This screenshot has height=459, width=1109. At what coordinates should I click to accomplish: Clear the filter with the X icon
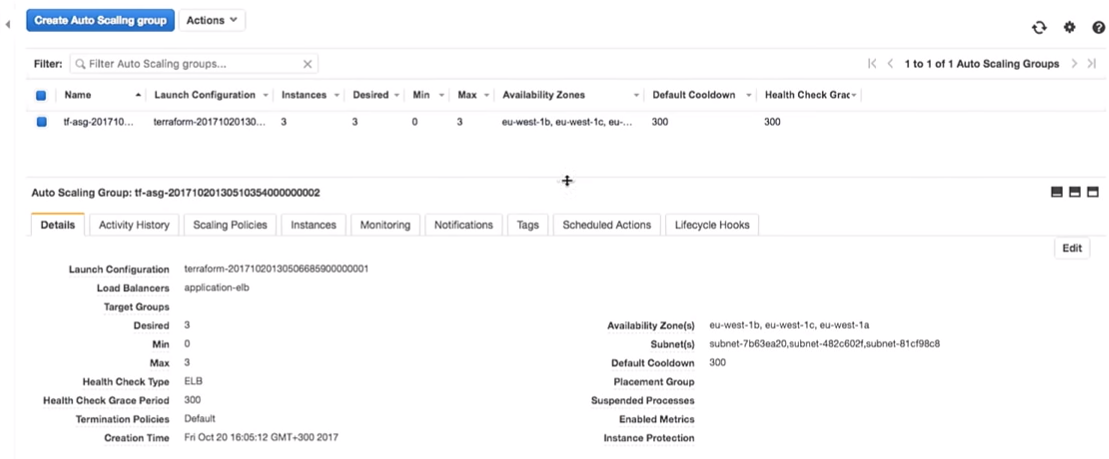coord(307,64)
